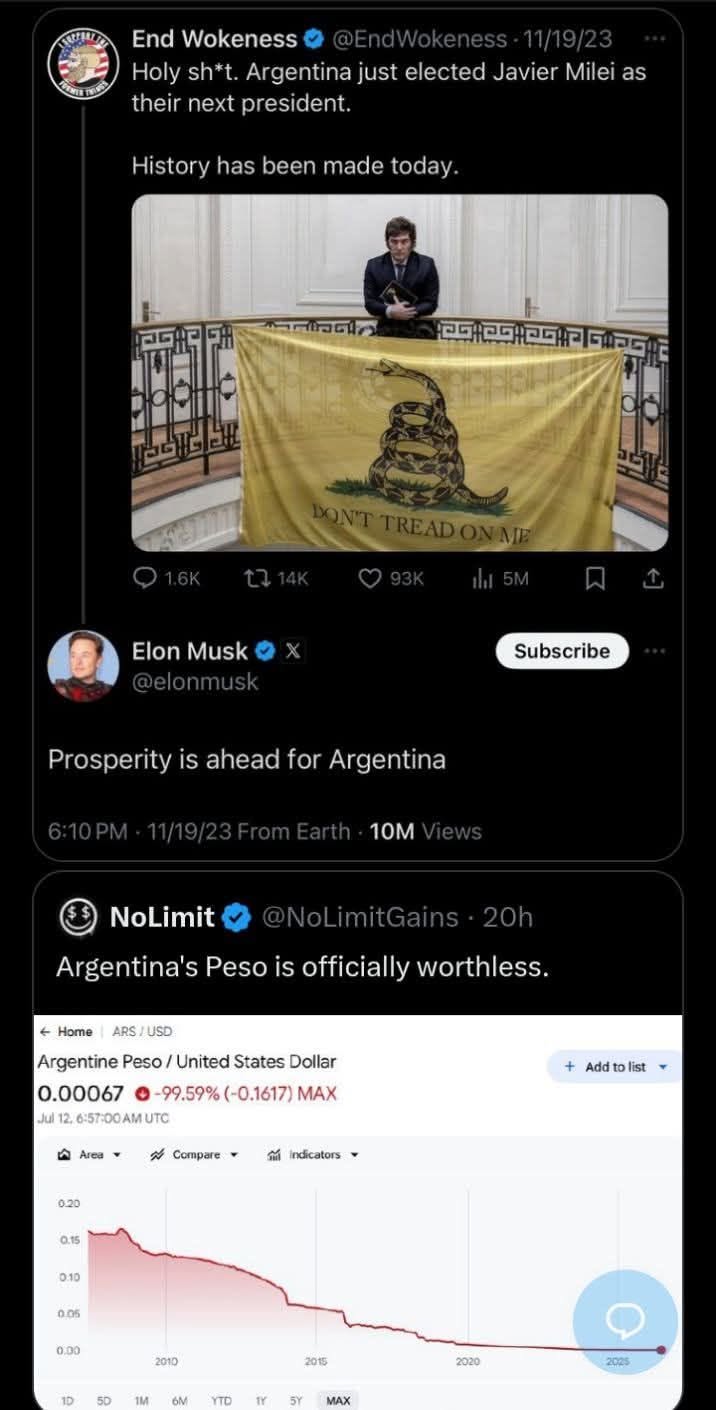
Task: Bookmark the End Wokeness tweet
Action: 595,578
